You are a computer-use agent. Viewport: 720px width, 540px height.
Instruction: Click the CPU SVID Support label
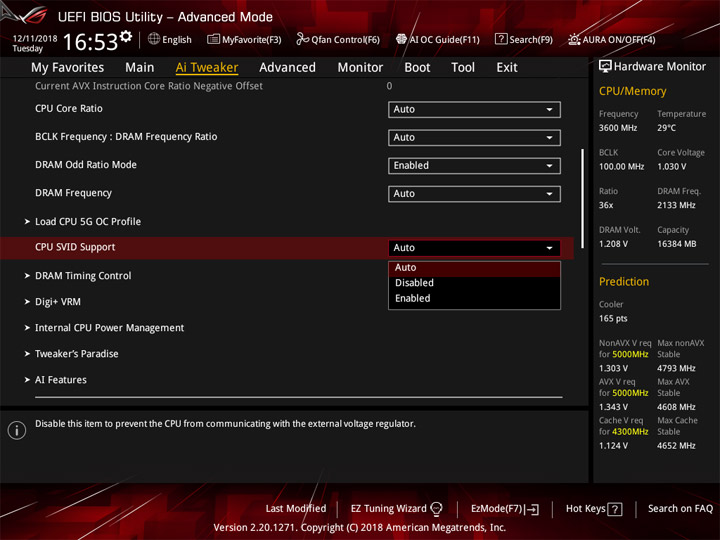point(75,247)
